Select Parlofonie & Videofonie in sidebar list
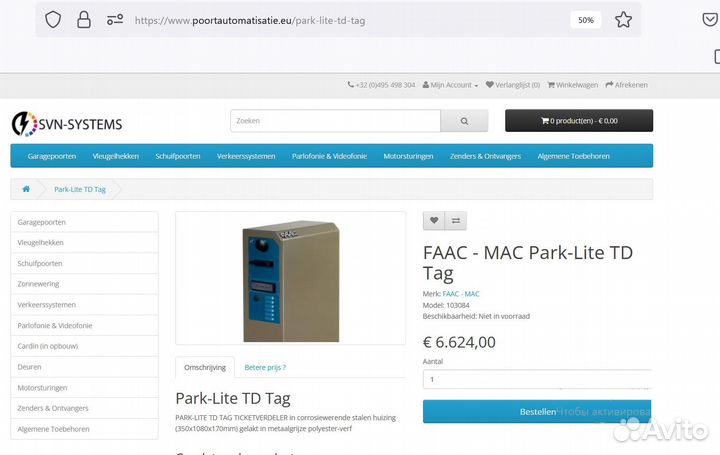720x455 pixels. click(x=84, y=326)
